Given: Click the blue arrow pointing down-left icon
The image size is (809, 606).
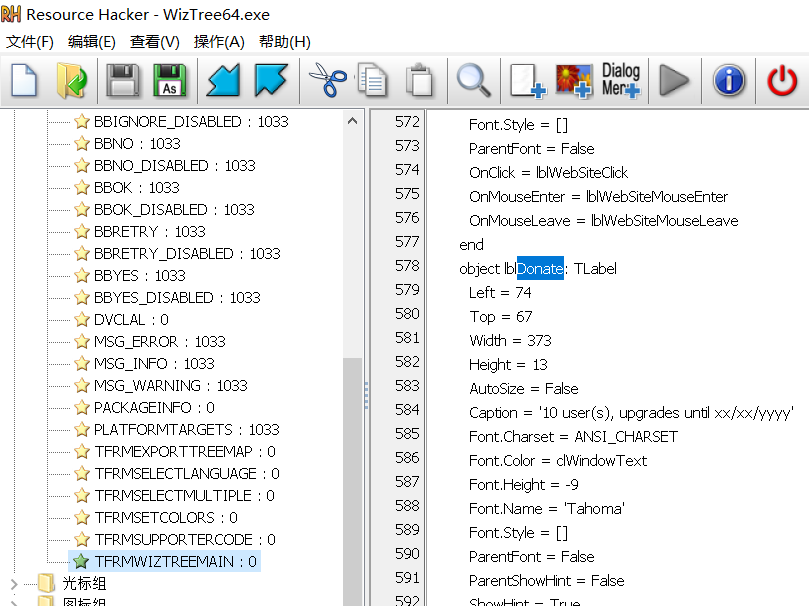Looking at the screenshot, I should pyautogui.click(x=270, y=80).
